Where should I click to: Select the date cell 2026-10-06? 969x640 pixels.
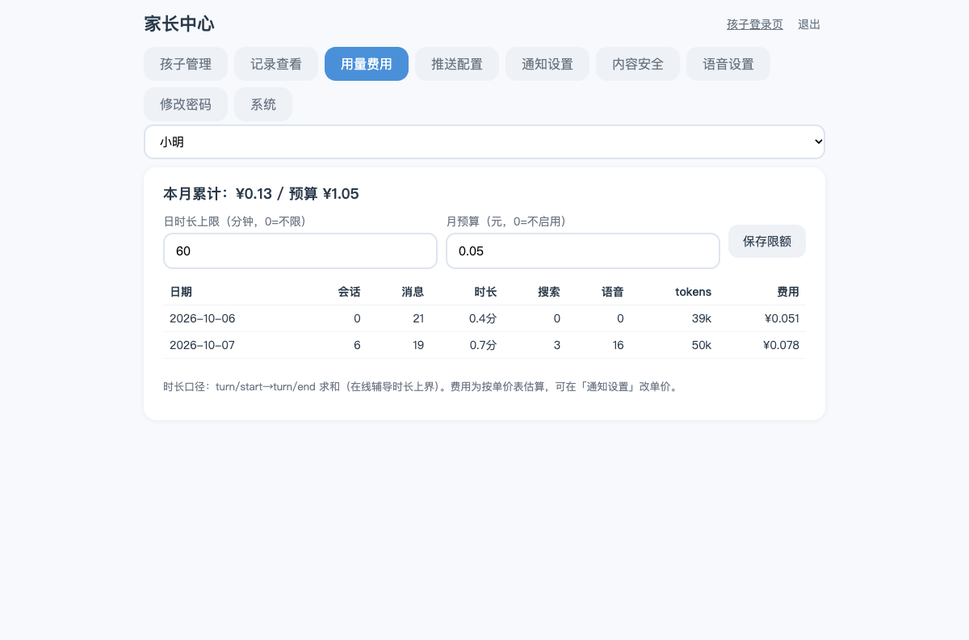[202, 318]
